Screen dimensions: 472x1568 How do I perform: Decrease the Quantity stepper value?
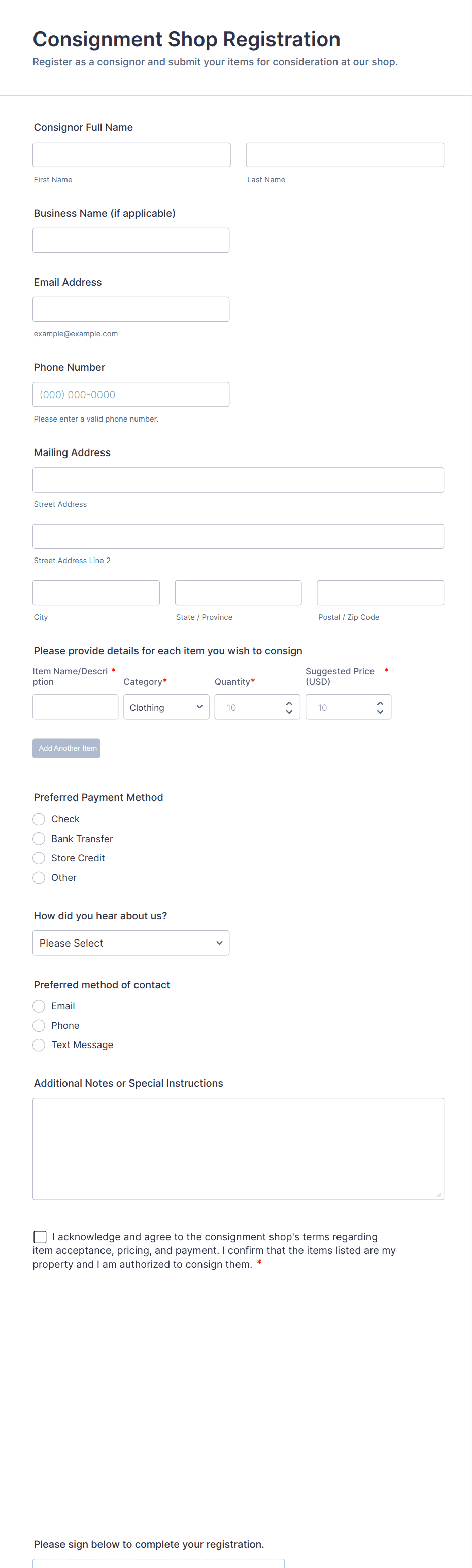click(x=289, y=712)
